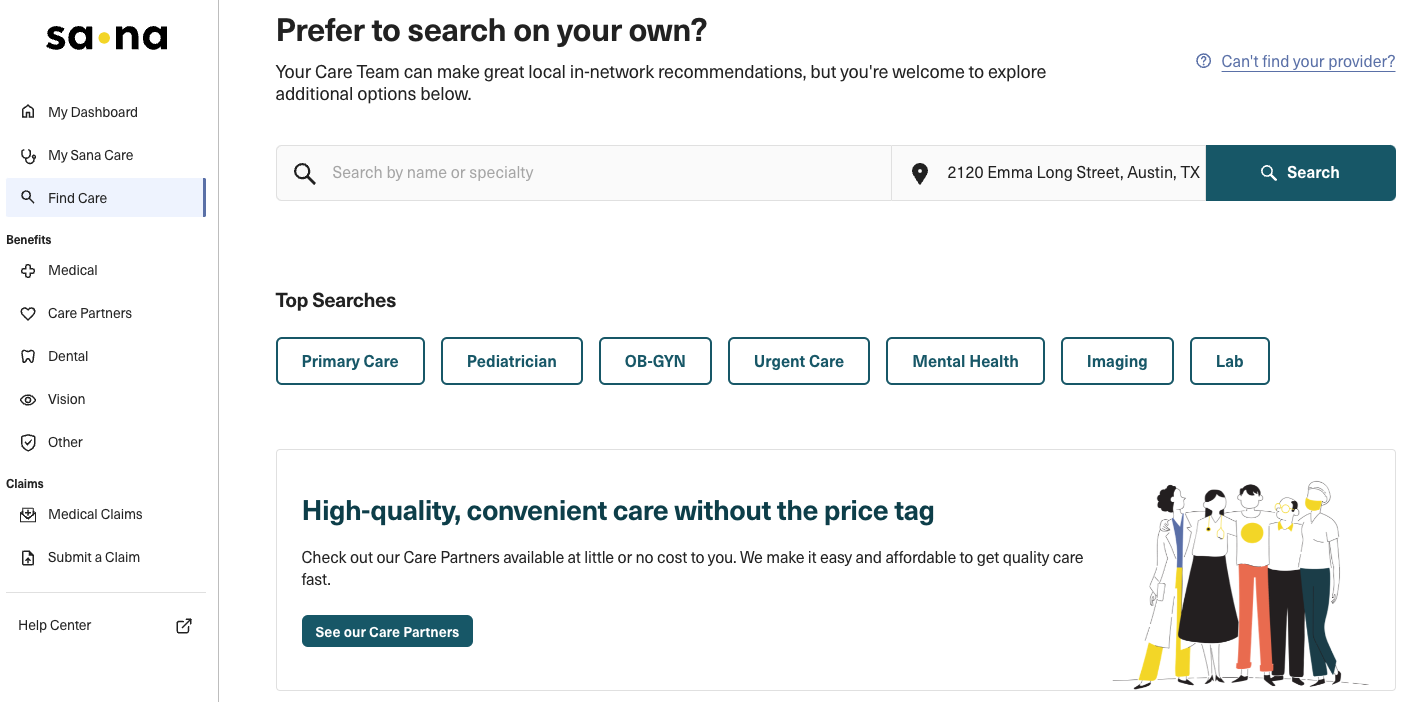
Task: Click the question mark help icon
Action: (x=1204, y=61)
